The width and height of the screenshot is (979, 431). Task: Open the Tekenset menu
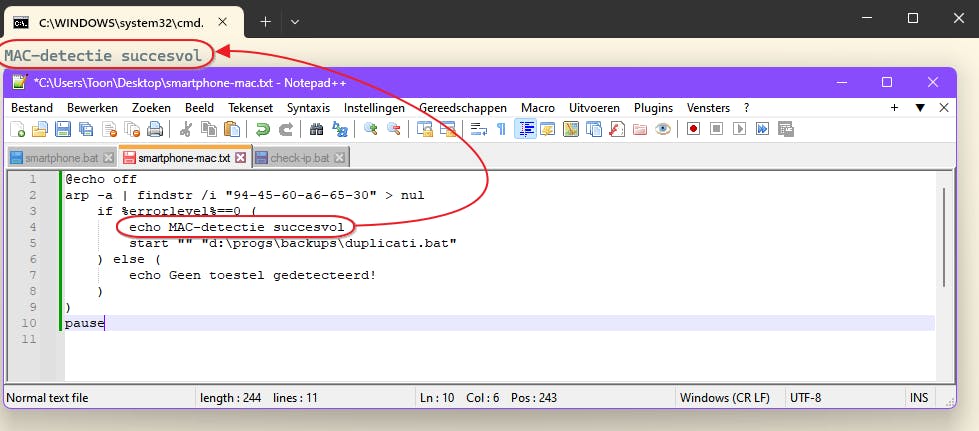pos(250,108)
